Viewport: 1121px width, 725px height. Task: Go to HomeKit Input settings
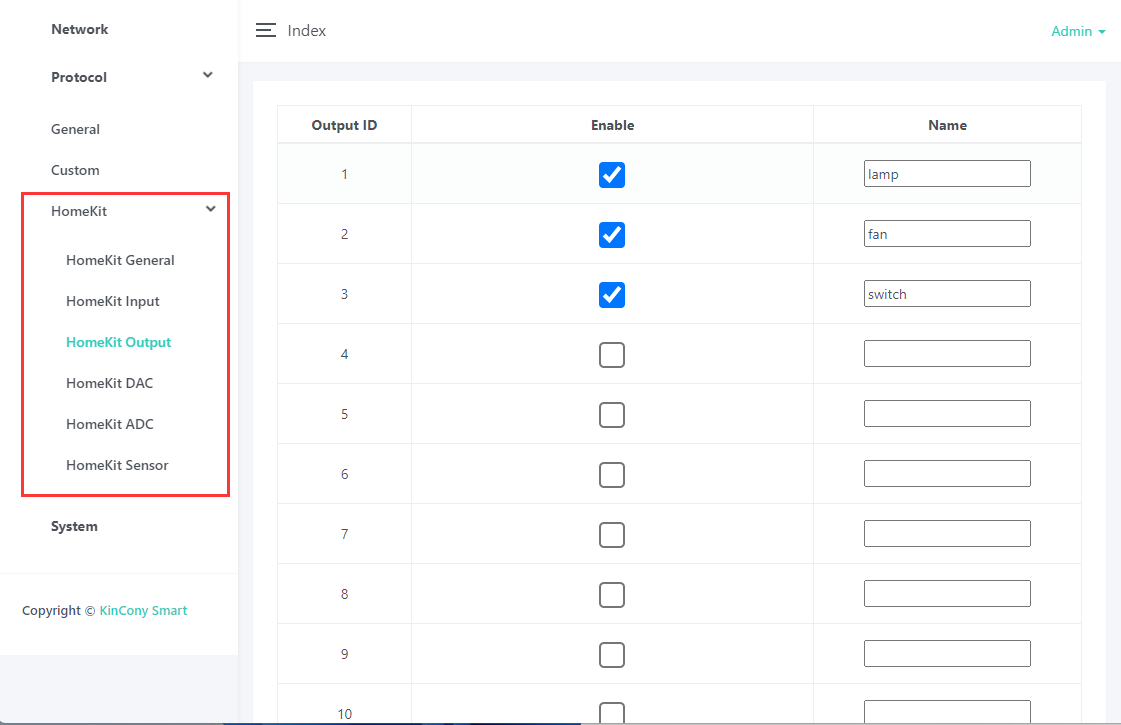[113, 301]
